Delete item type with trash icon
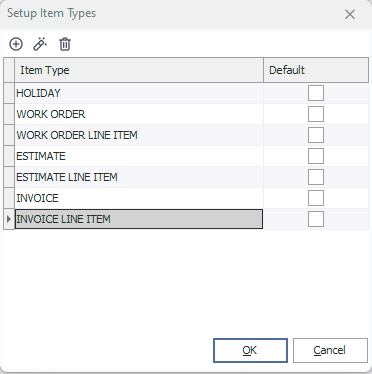The height and width of the screenshot is (374, 372). (x=65, y=44)
